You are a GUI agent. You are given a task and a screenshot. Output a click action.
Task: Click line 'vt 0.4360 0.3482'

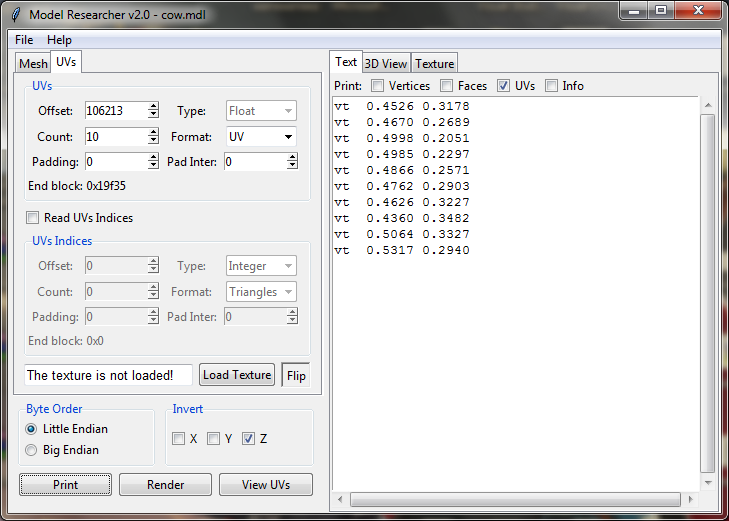[x=402, y=218]
